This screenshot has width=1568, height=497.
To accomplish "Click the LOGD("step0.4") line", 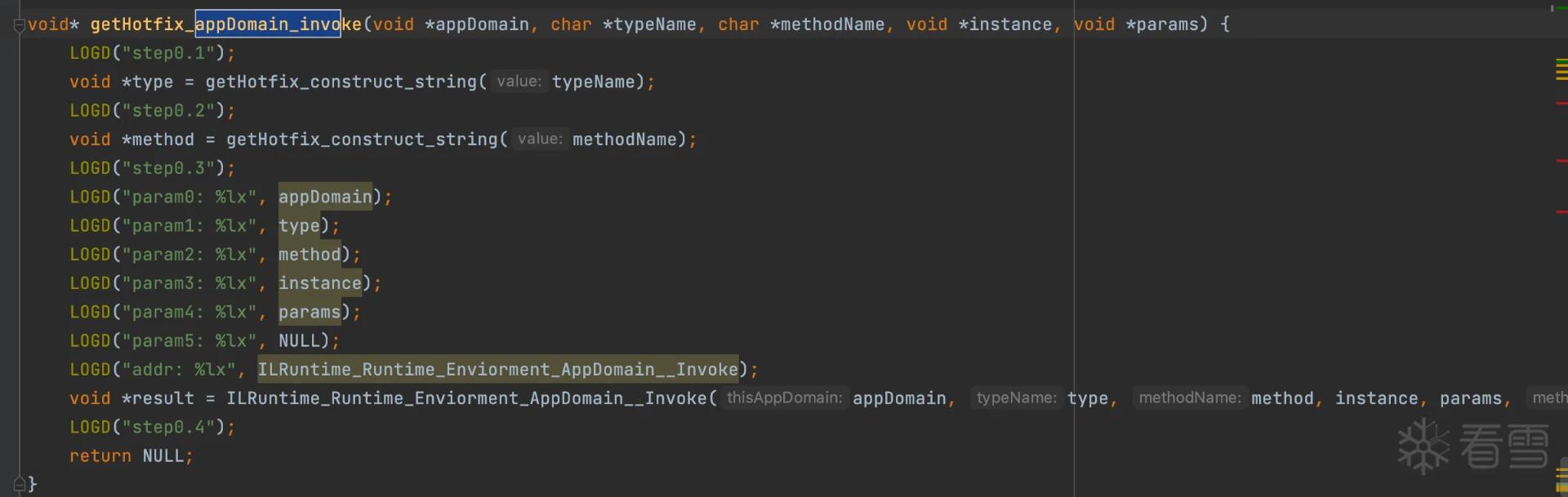I will [x=153, y=428].
